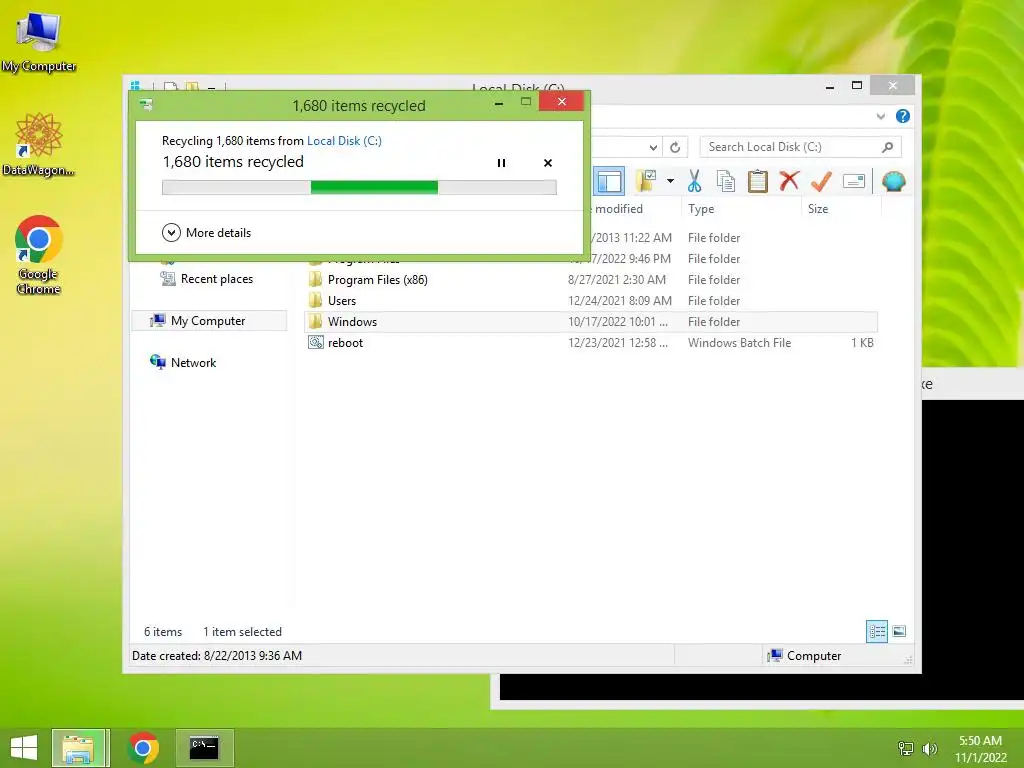Open the Local Disk (C:) link
Screen dimensions: 1024x768
click(344, 140)
